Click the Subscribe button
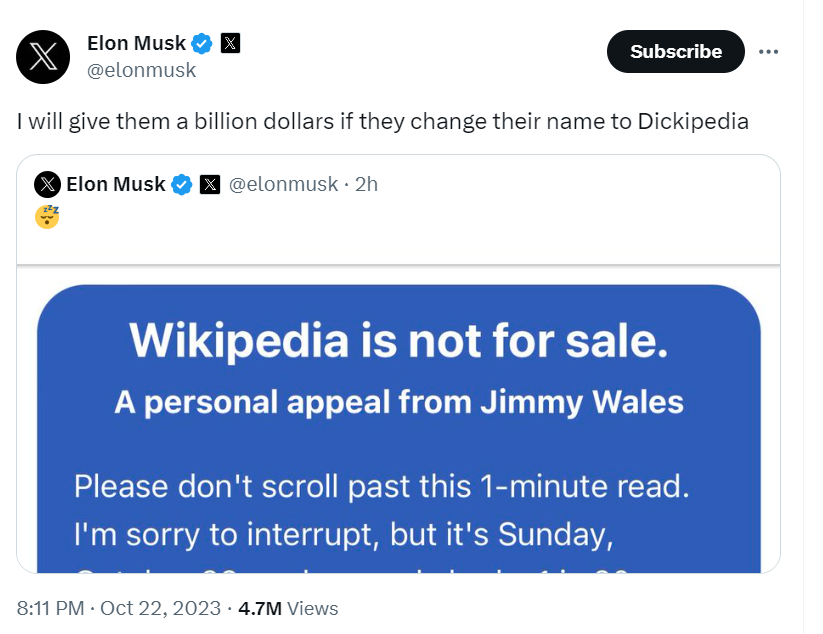This screenshot has width=823, height=634. (x=675, y=51)
